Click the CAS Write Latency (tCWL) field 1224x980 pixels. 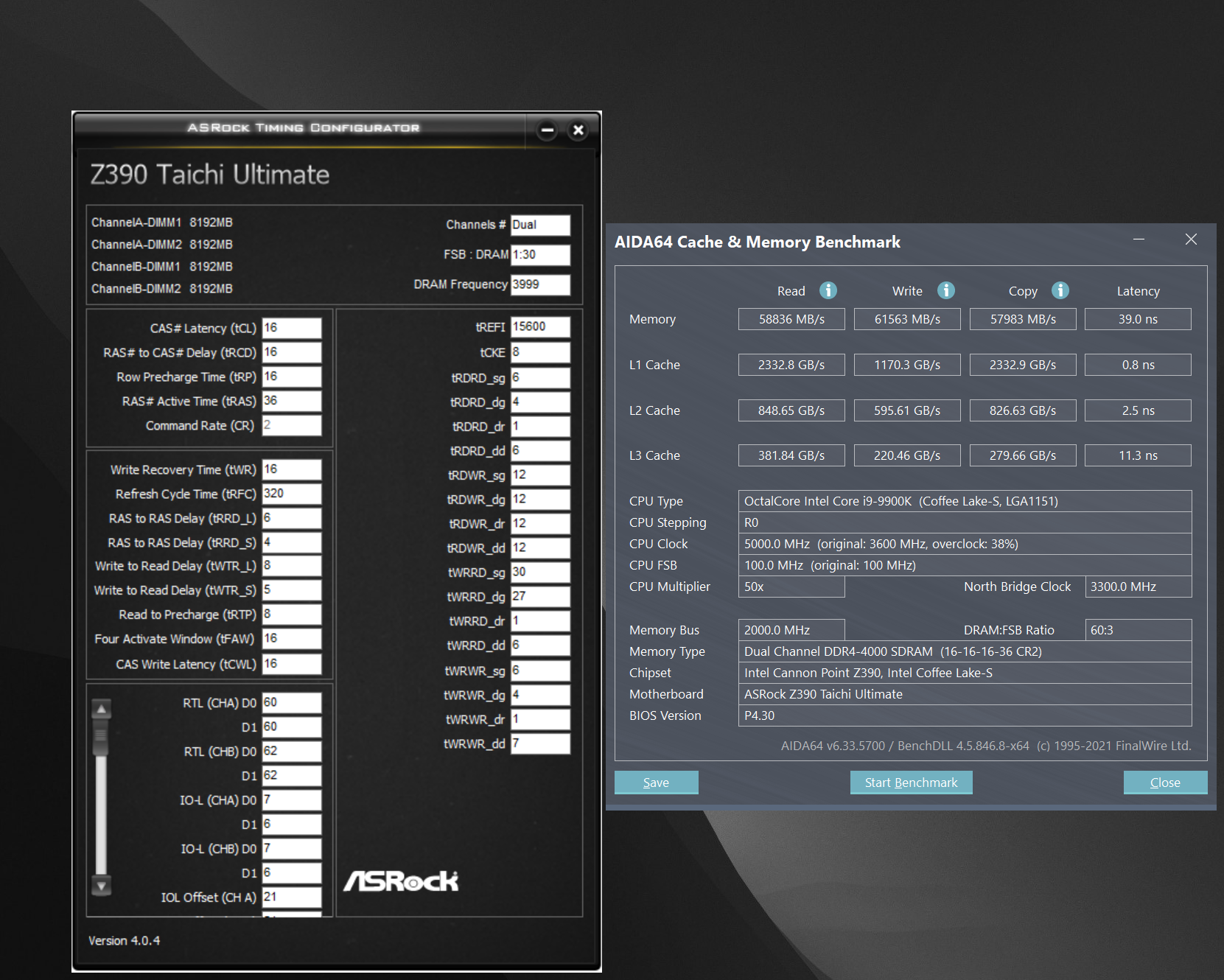click(x=292, y=664)
